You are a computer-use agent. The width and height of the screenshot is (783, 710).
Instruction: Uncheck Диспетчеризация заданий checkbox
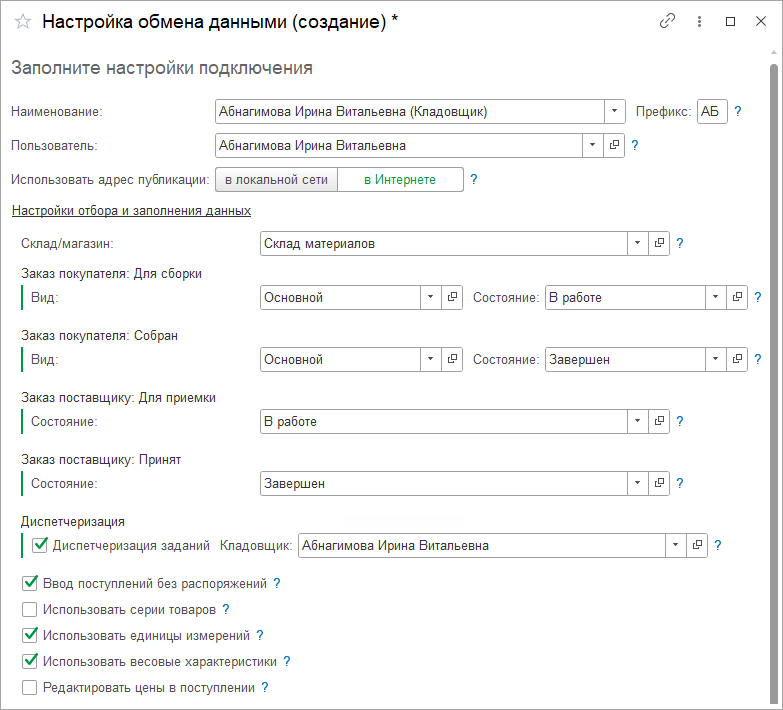pos(40,545)
